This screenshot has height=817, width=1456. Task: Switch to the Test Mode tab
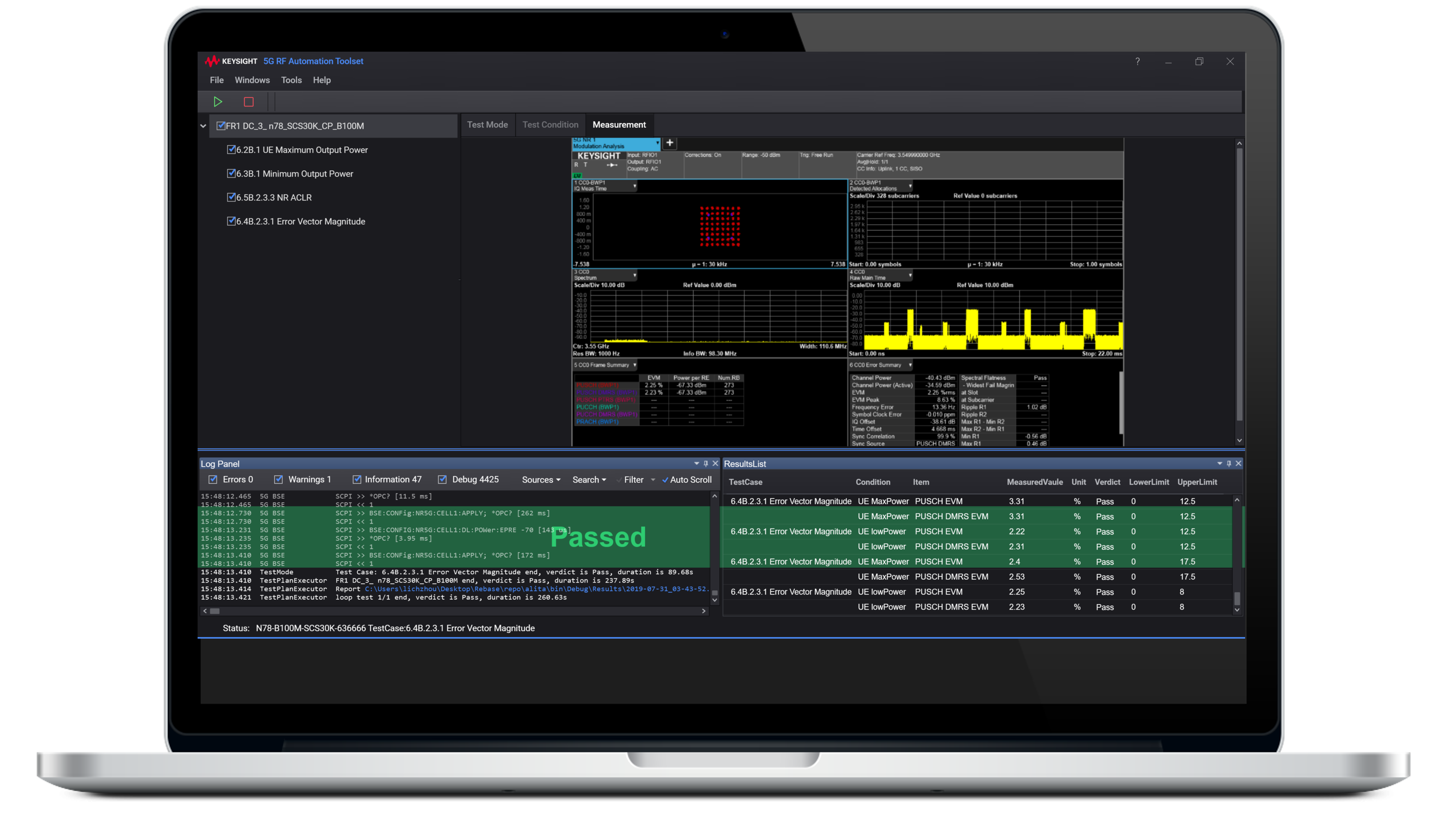click(487, 125)
